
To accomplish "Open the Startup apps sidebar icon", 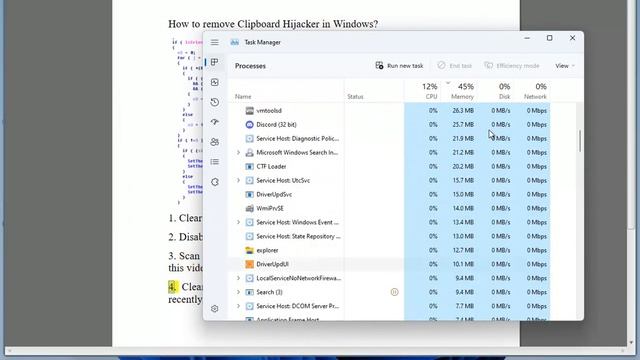I will tap(215, 122).
